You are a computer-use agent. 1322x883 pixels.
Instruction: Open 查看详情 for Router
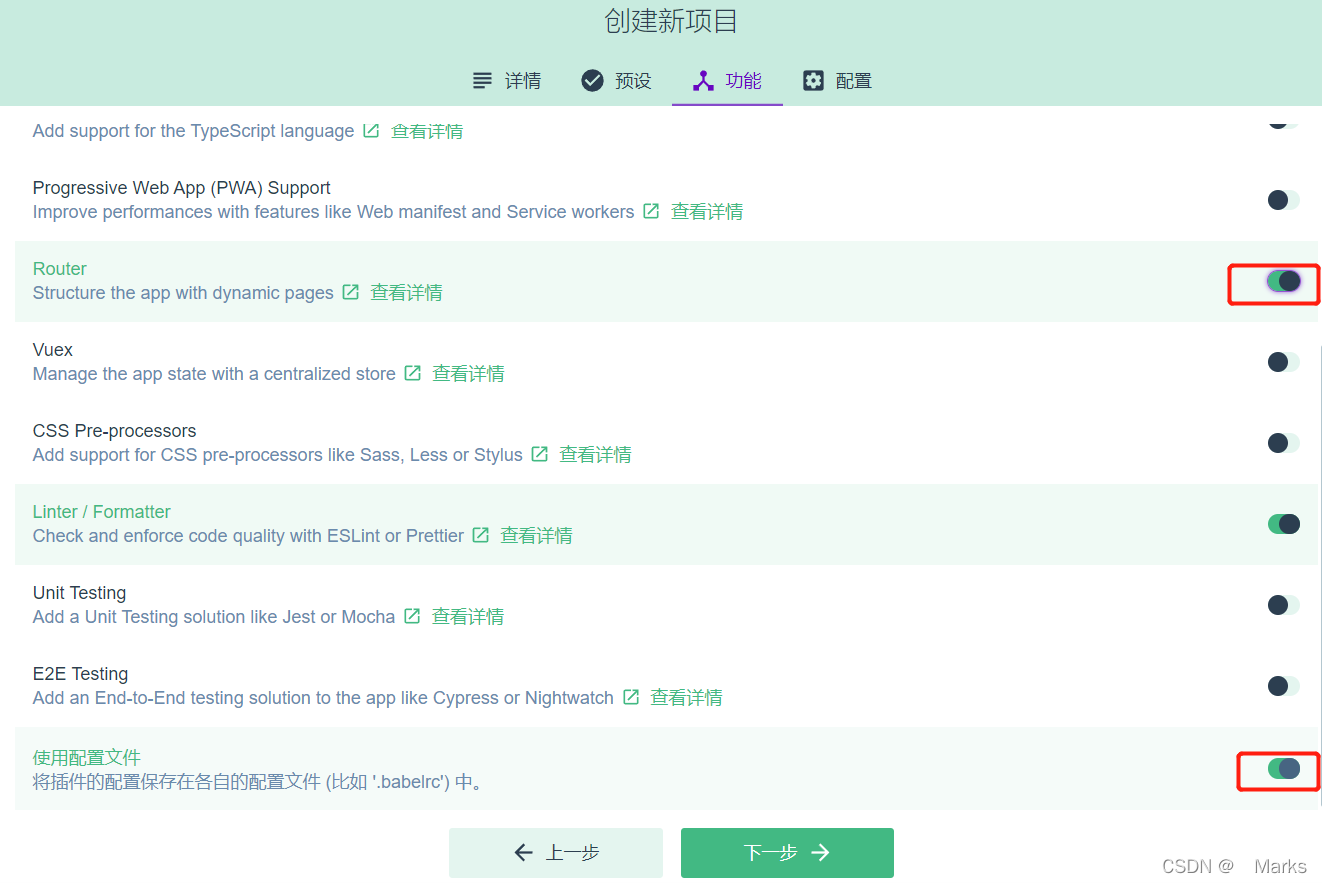click(x=407, y=293)
